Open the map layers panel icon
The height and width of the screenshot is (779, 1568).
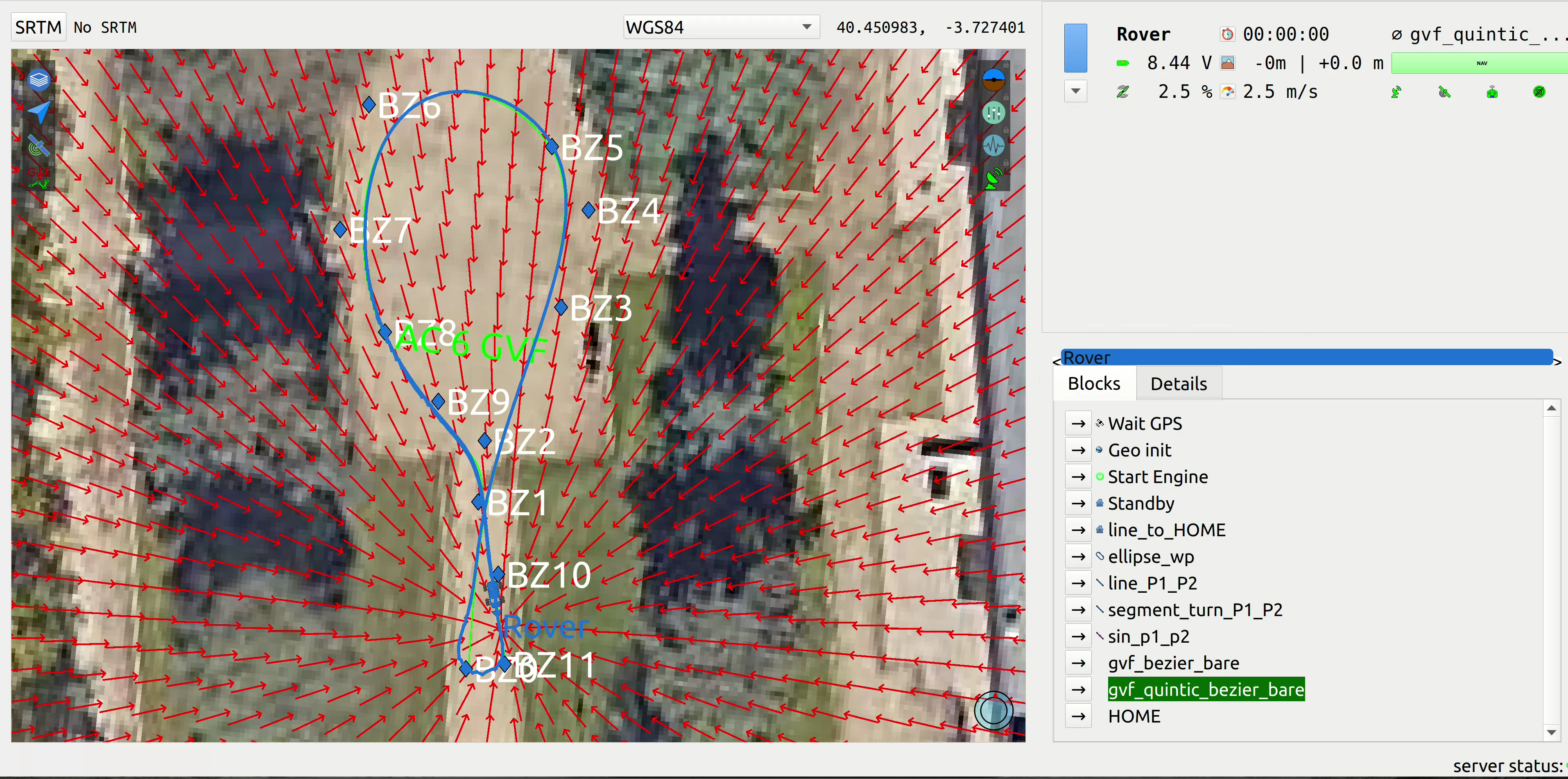tap(38, 80)
